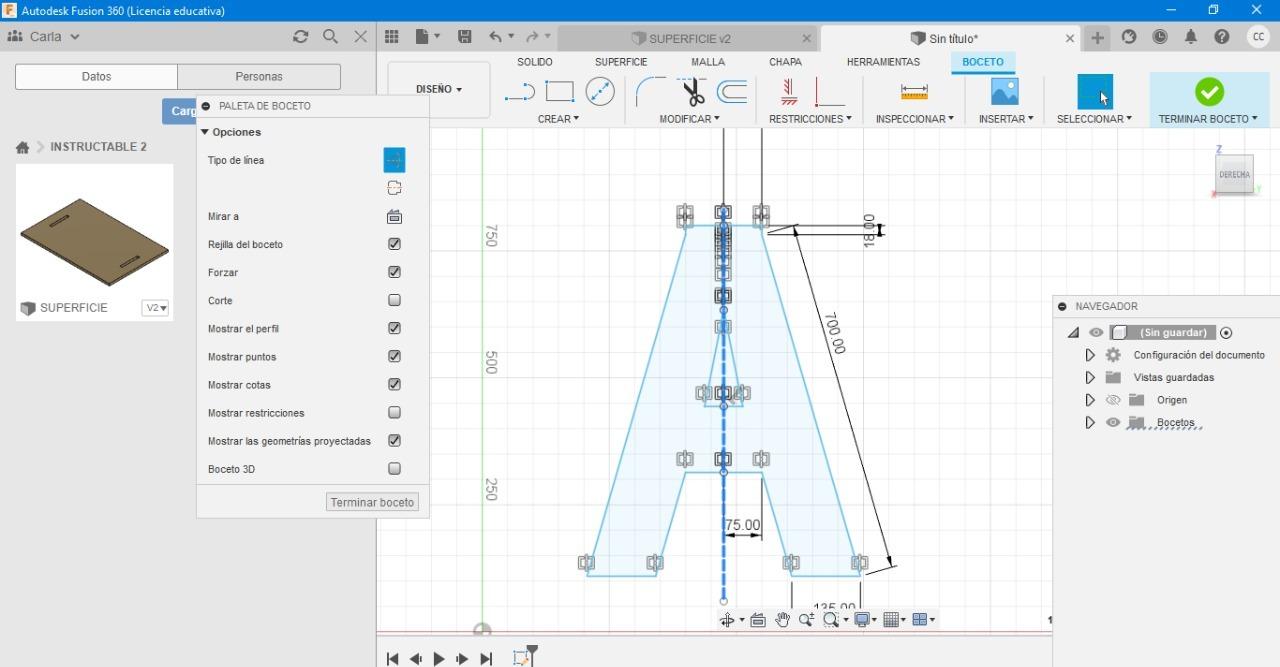Switch to SUPERFICIE v2 document tab
Image resolution: width=1280 pixels, height=667 pixels.
point(688,38)
